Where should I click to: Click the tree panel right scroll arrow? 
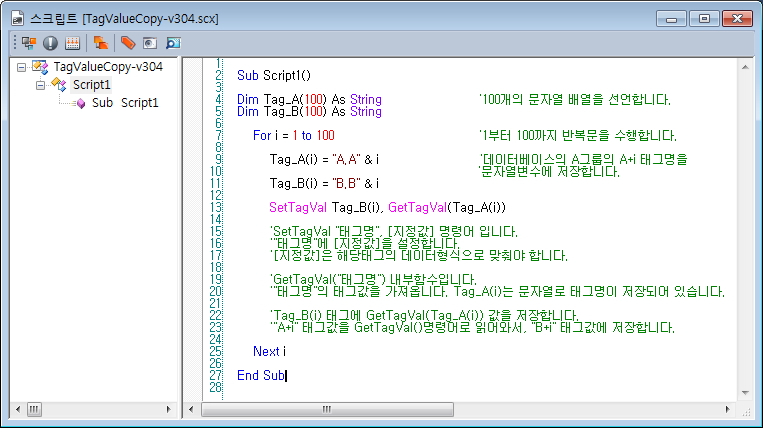point(169,410)
